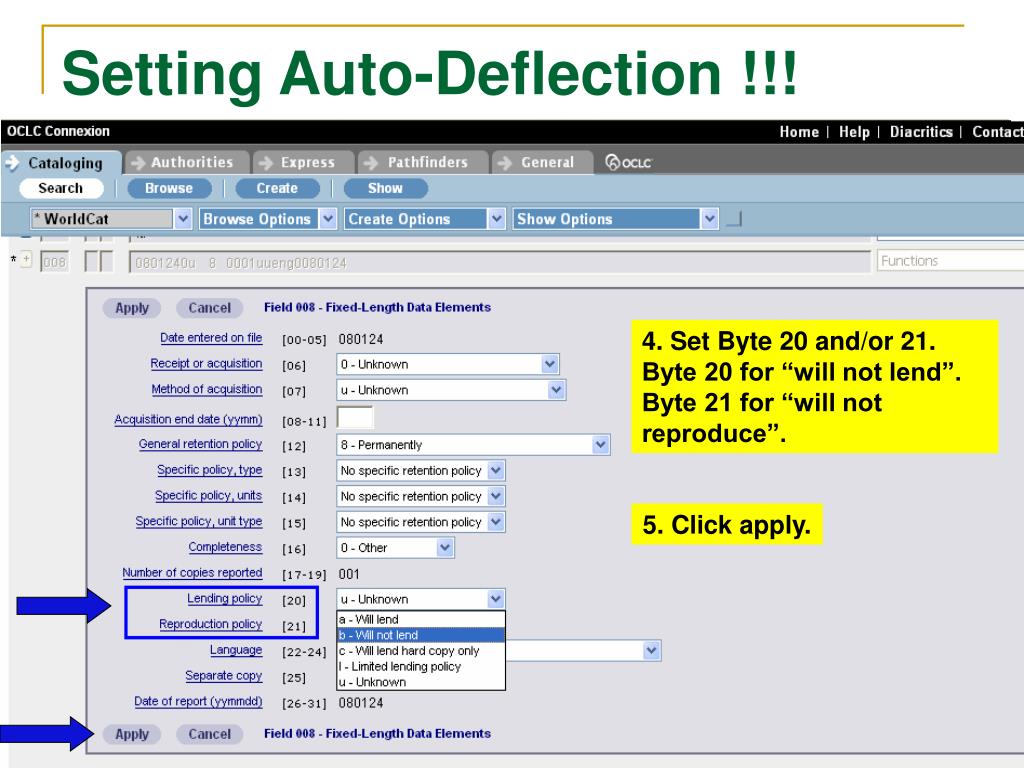
Task: Click the Acquisition end date input box
Action: pos(355,418)
